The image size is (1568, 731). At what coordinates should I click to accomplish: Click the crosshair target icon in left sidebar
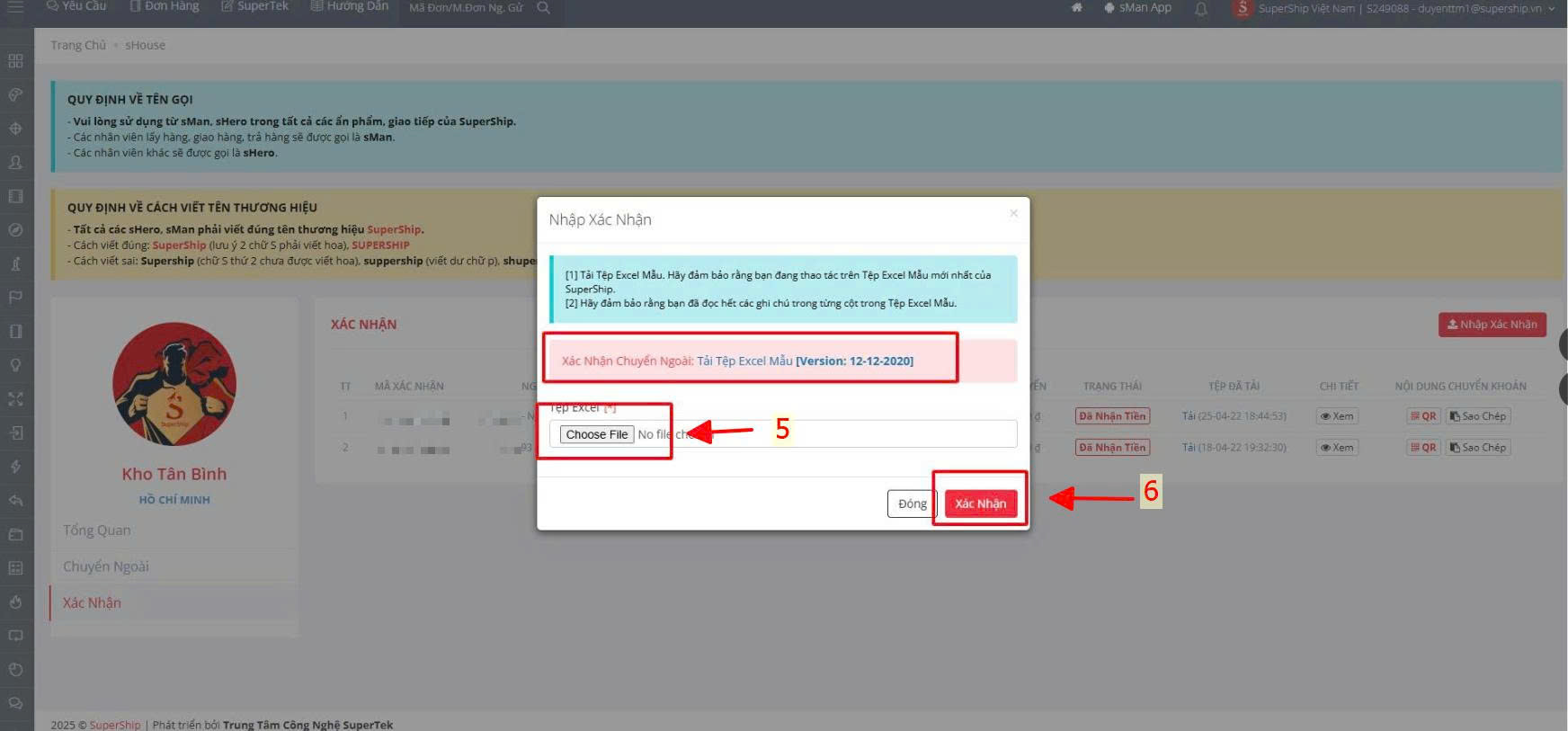pos(15,129)
